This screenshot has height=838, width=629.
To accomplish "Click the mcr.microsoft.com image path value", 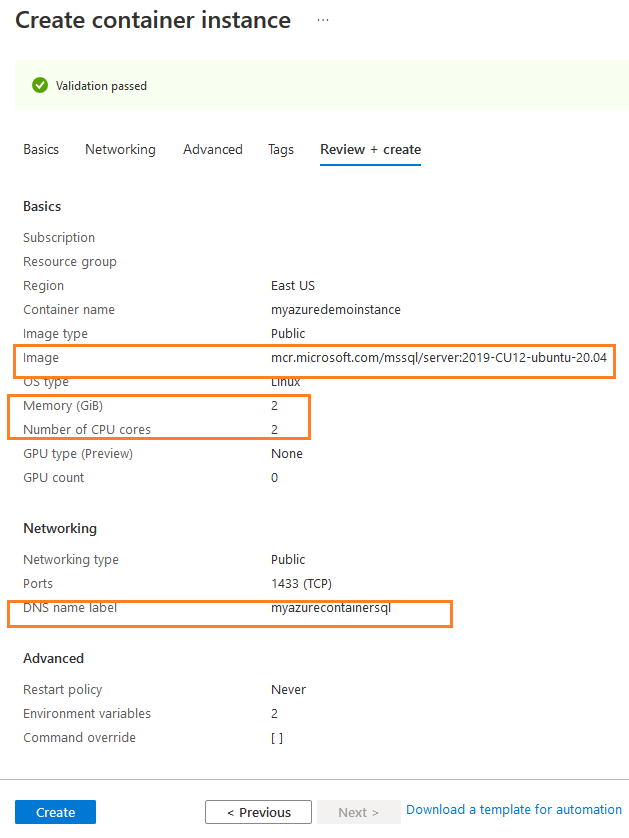I will (x=439, y=358).
